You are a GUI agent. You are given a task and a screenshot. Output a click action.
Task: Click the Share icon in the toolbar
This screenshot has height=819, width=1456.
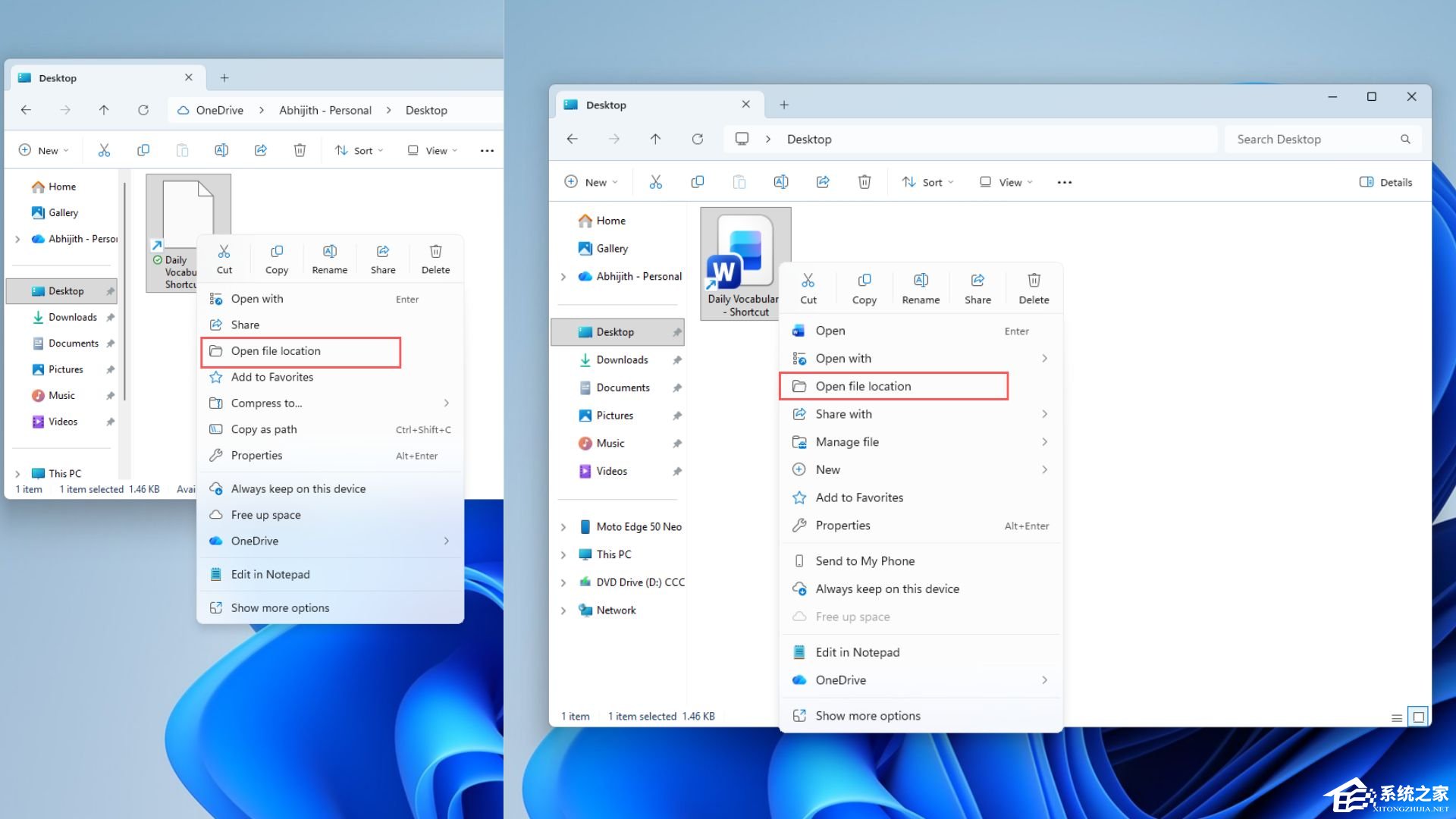[823, 182]
